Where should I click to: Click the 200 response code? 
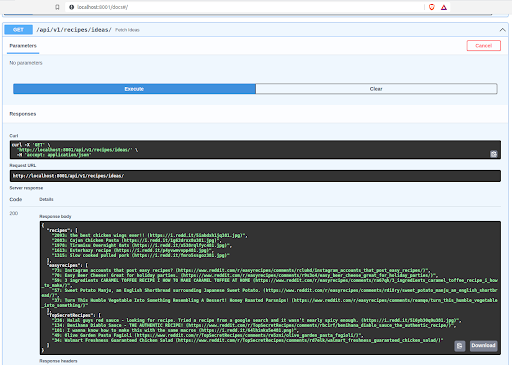14,213
